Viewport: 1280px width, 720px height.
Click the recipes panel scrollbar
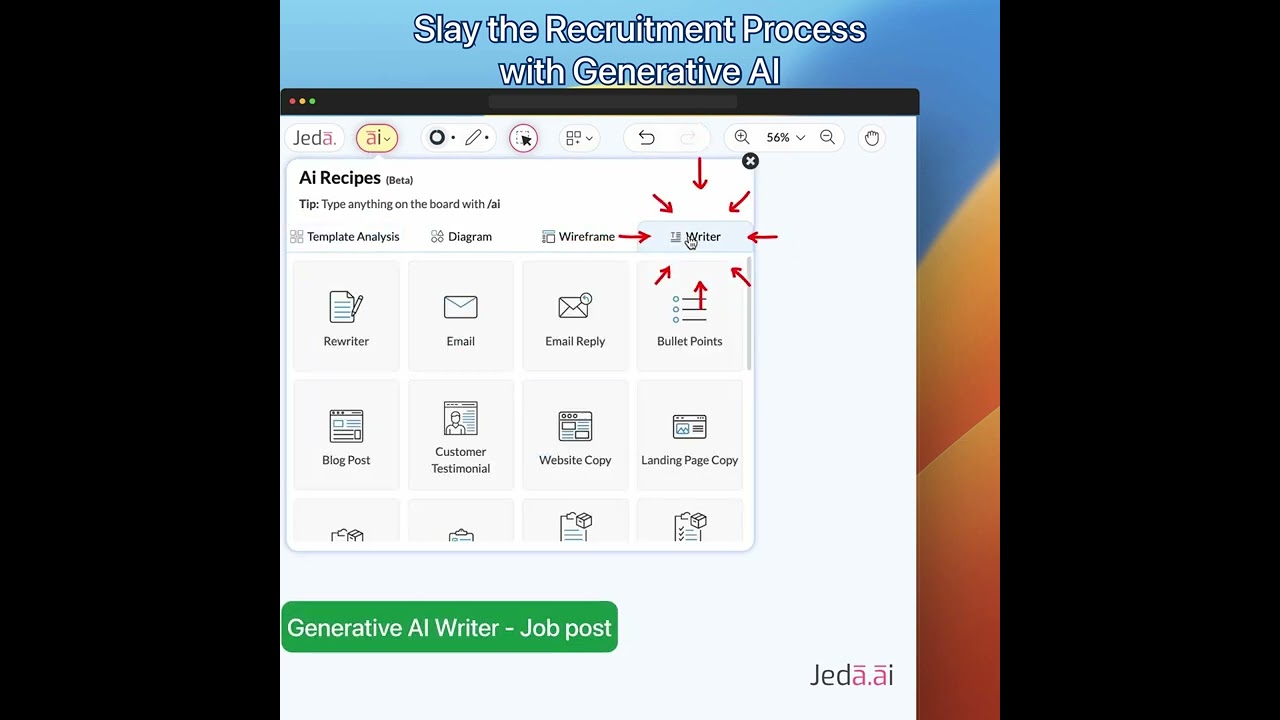pos(748,313)
